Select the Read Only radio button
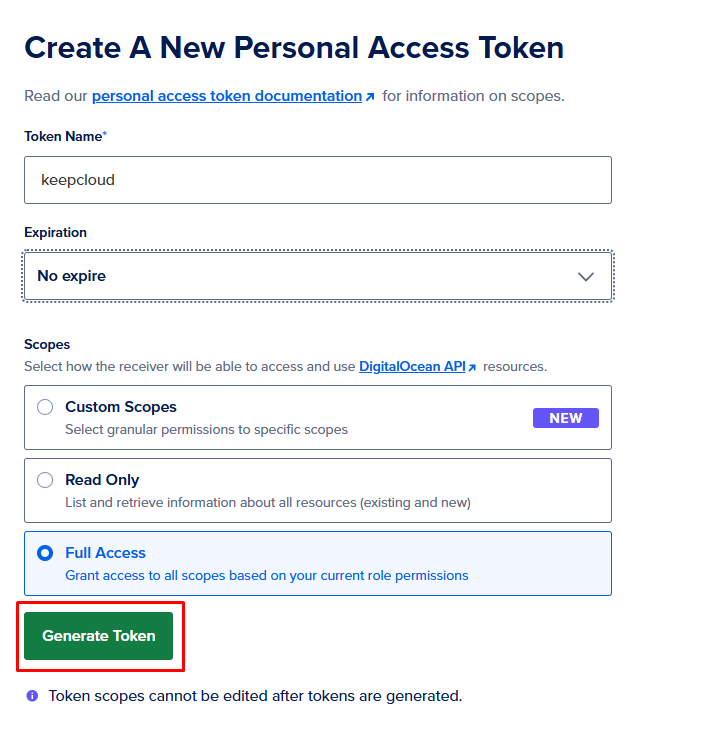This screenshot has height=731, width=702. (x=45, y=480)
